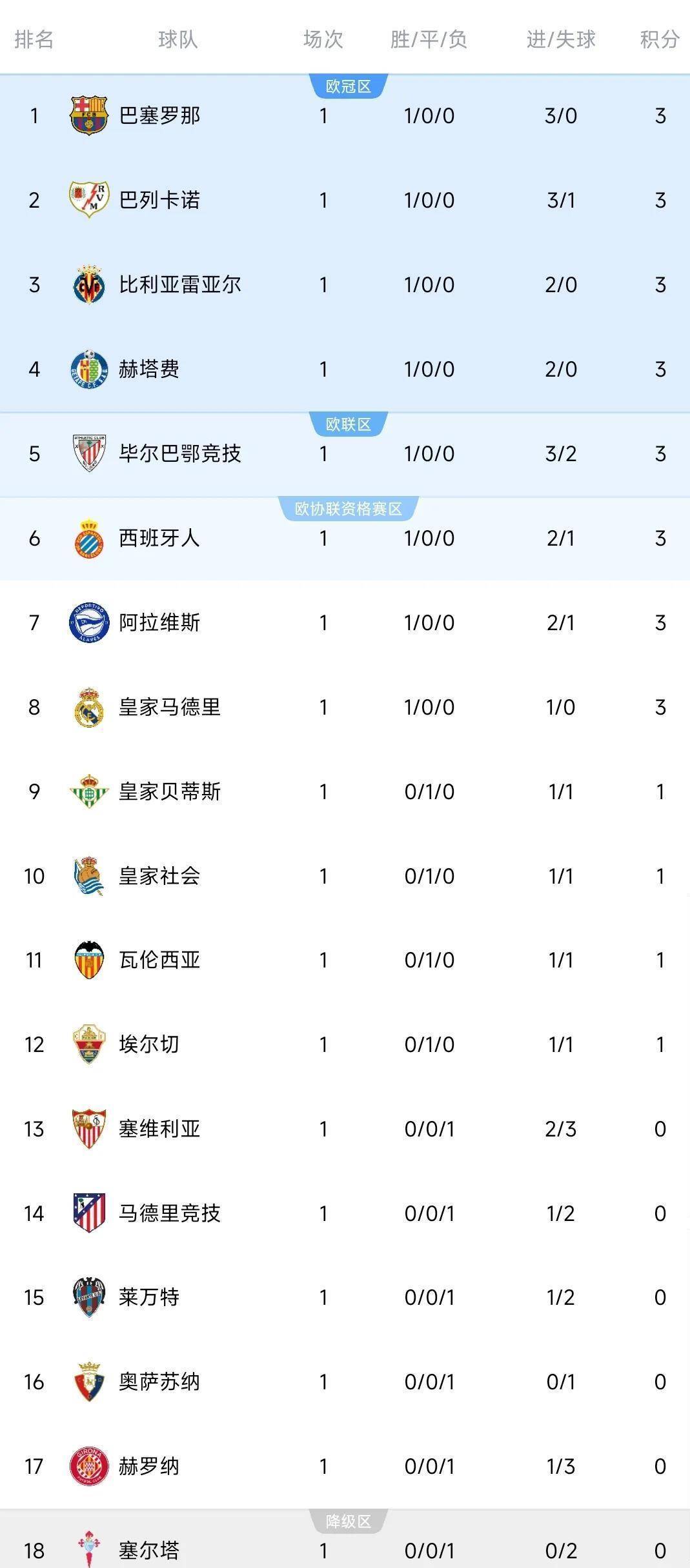Viewport: 690px width, 1568px height.
Task: Open the 阿拉维斯 team name link
Action: click(159, 622)
